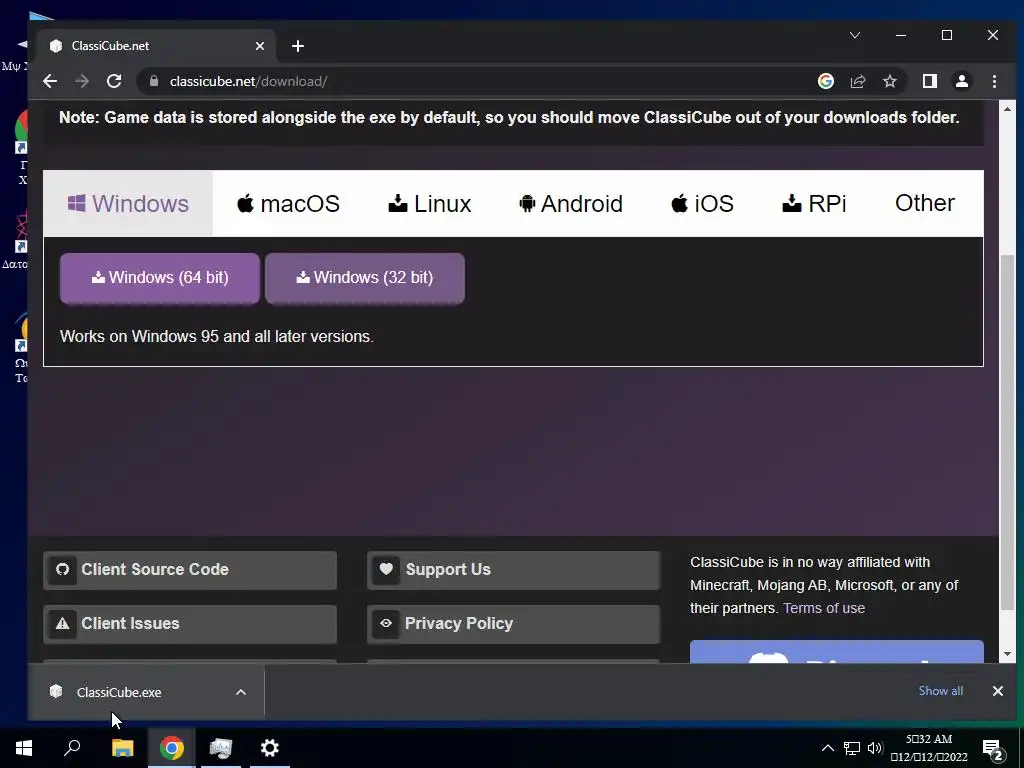1024x768 pixels.
Task: Open Chrome three-dot menu
Action: [995, 81]
